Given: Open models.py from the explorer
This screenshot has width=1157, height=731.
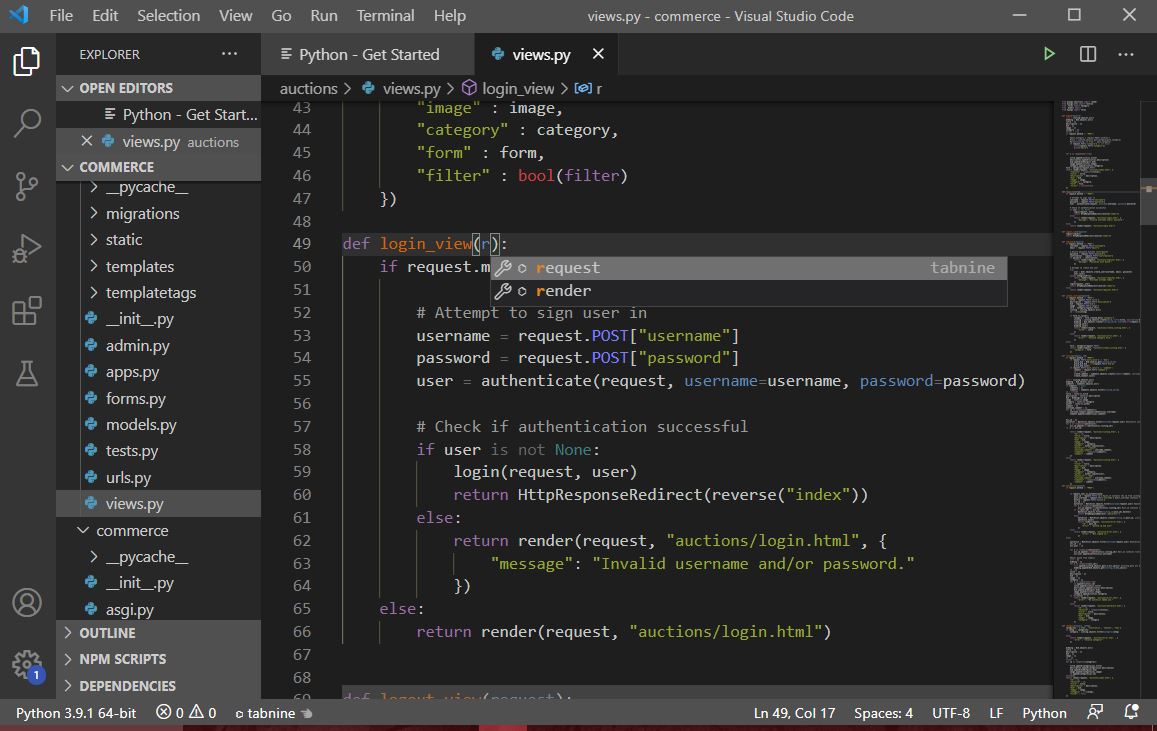Looking at the screenshot, I should pyautogui.click(x=141, y=425).
